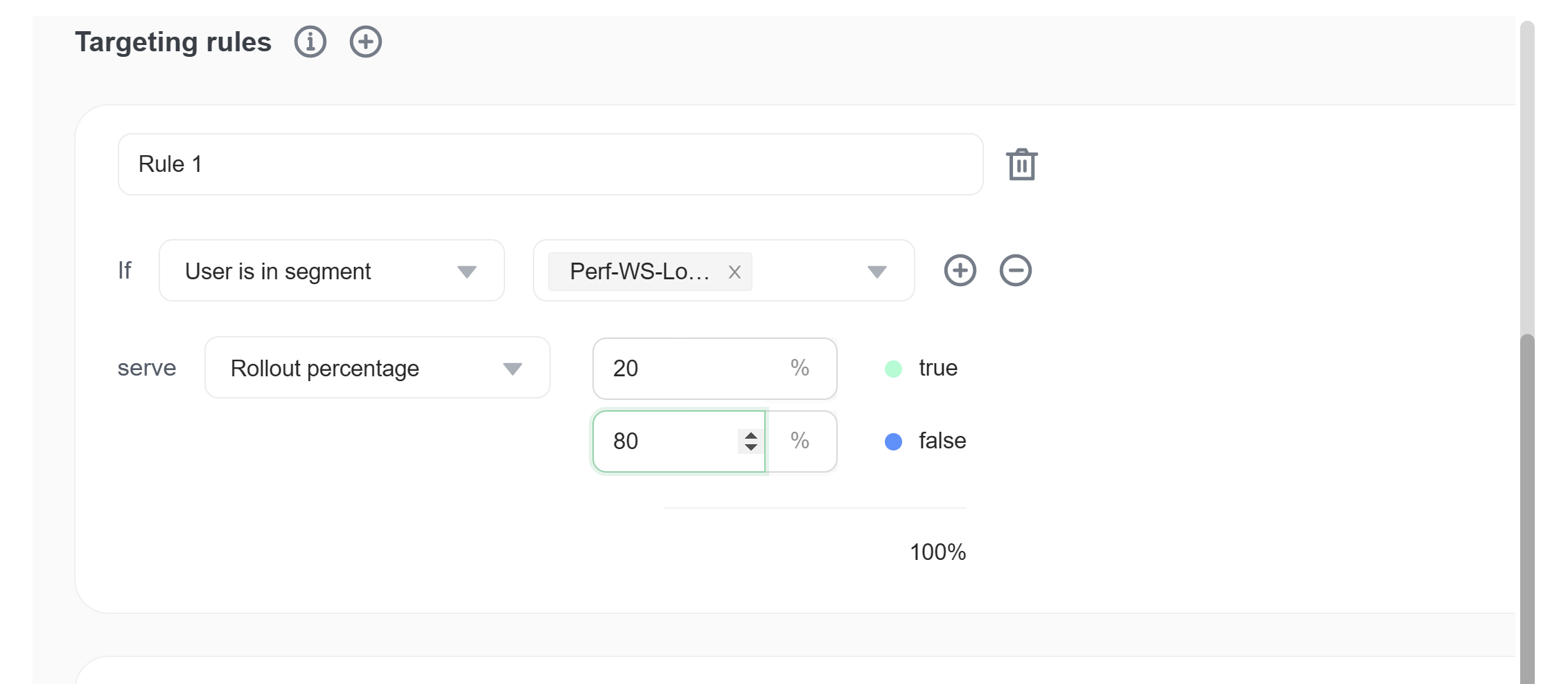Open the Targeting rules info tooltip
The width and height of the screenshot is (1568, 684).
(x=310, y=42)
